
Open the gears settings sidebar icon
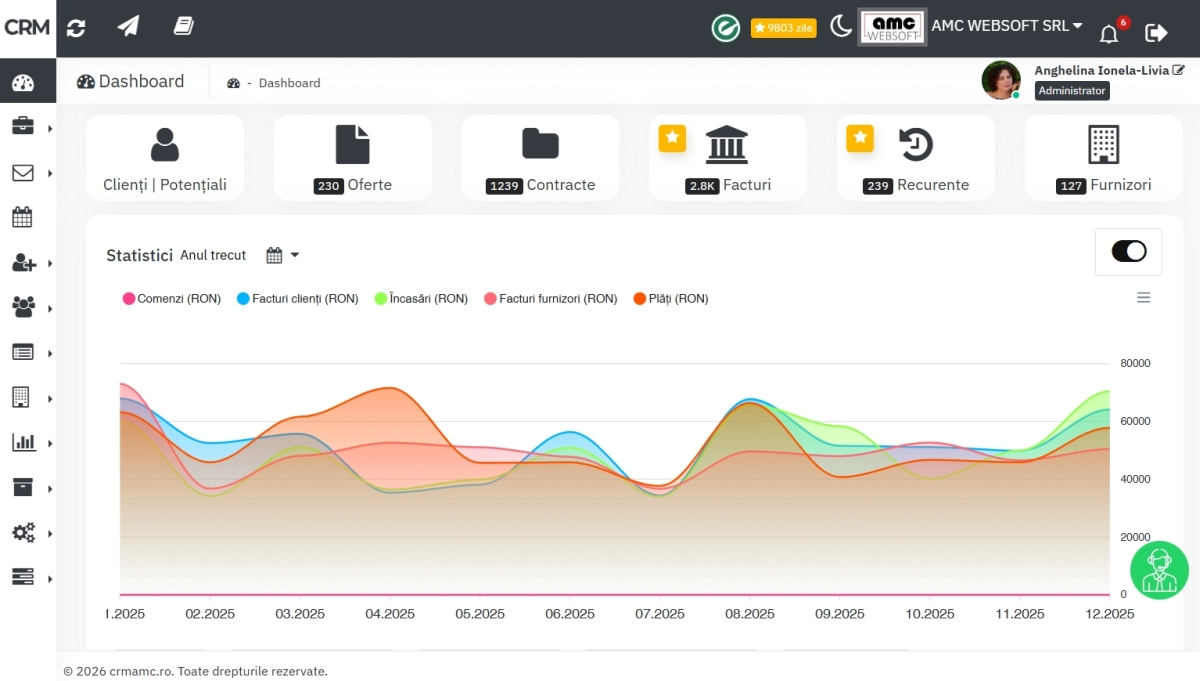click(24, 532)
